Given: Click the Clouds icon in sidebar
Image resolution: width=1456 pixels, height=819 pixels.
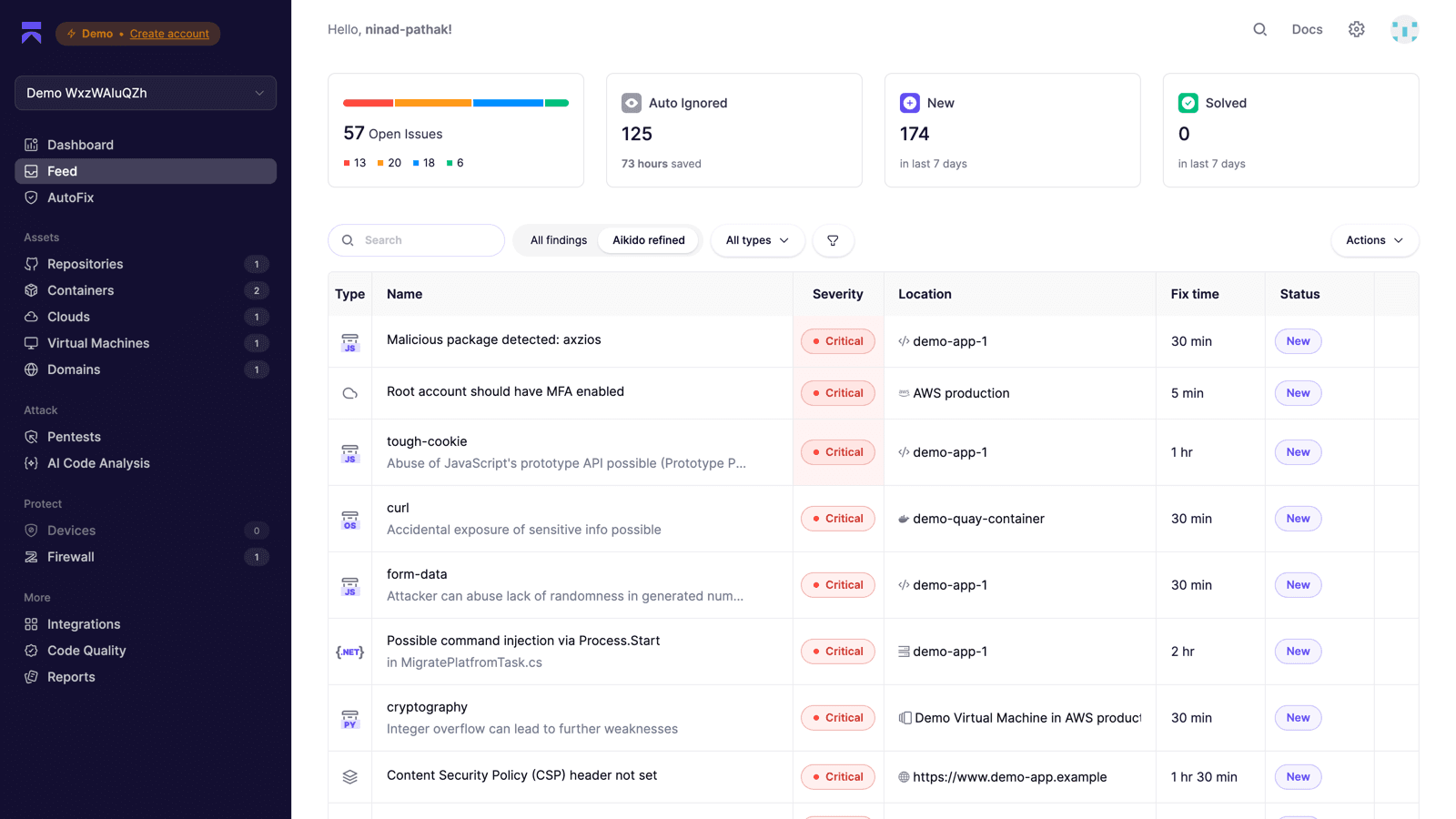Looking at the screenshot, I should point(31,317).
